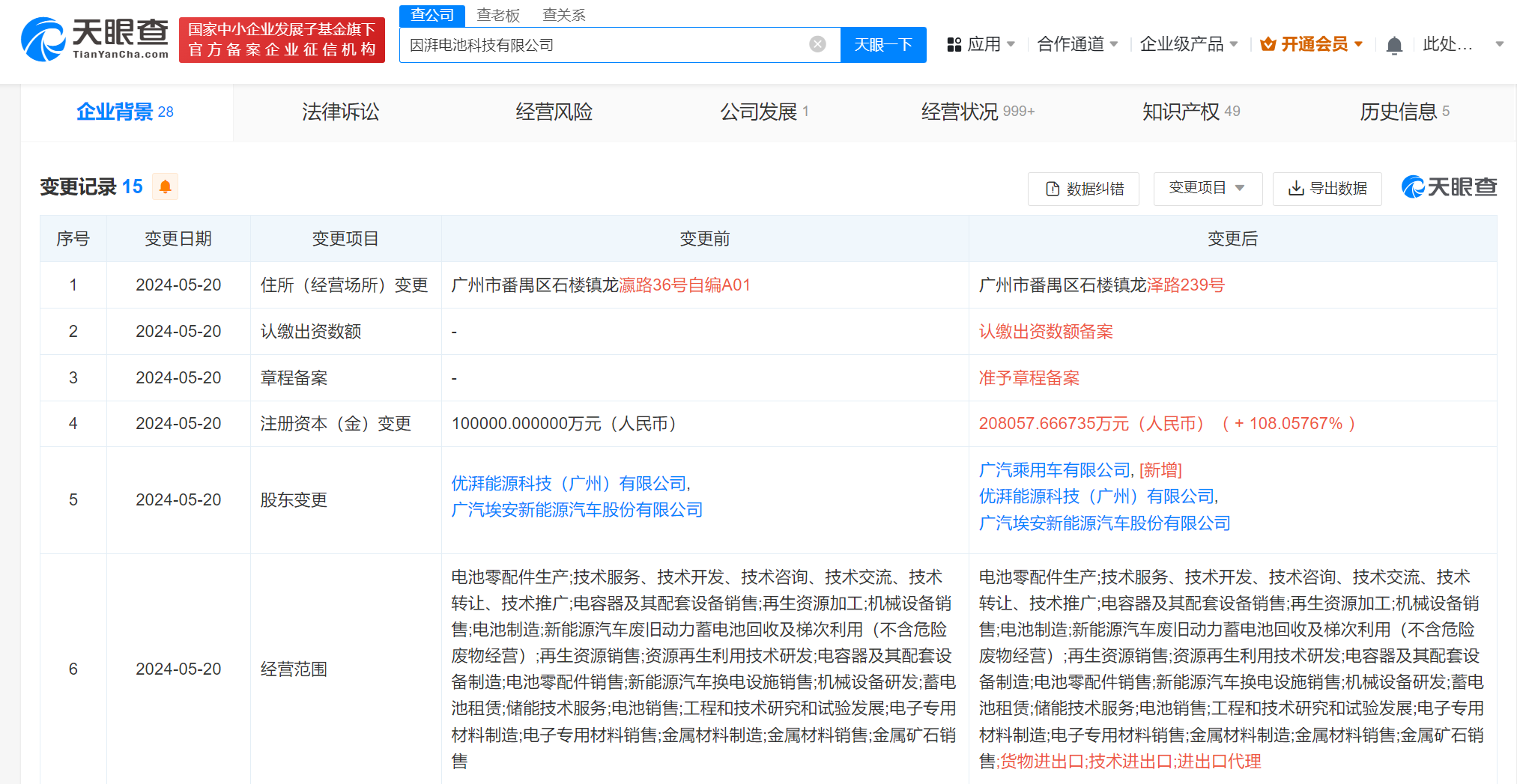Open the 应用 grid menu
The width and height of the screenshot is (1517, 784).
[981, 45]
